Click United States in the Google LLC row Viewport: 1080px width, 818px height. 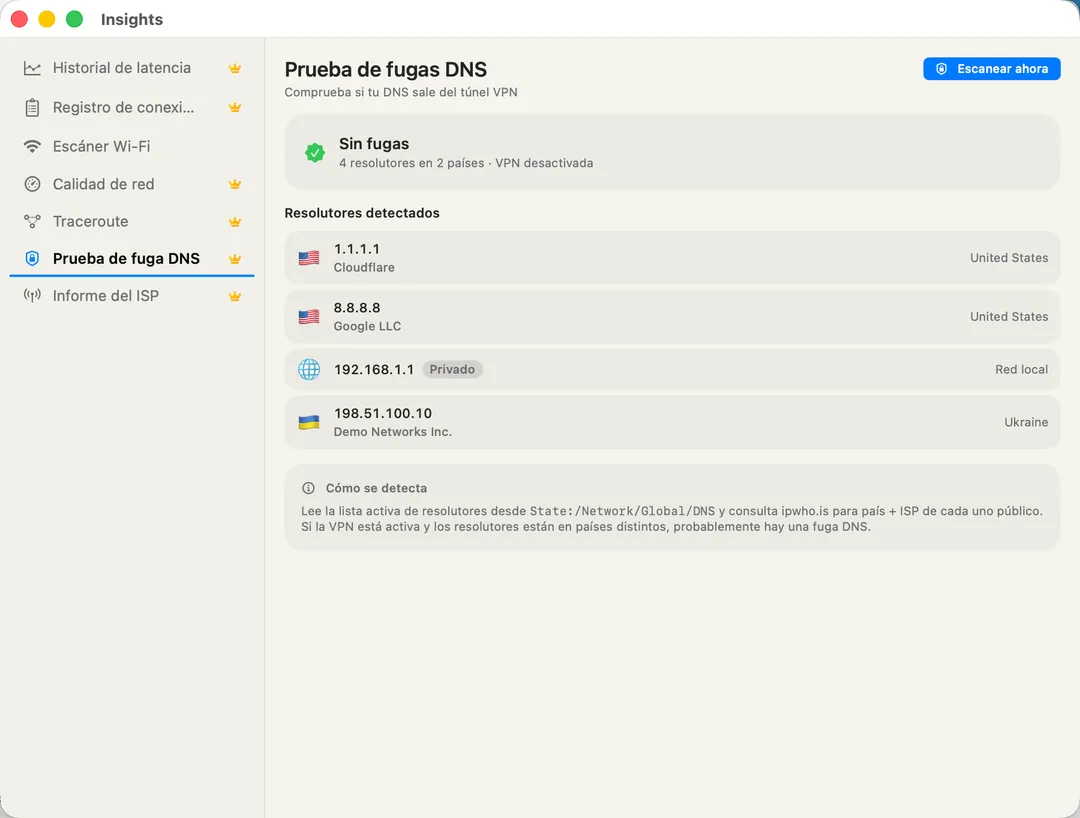click(1009, 317)
